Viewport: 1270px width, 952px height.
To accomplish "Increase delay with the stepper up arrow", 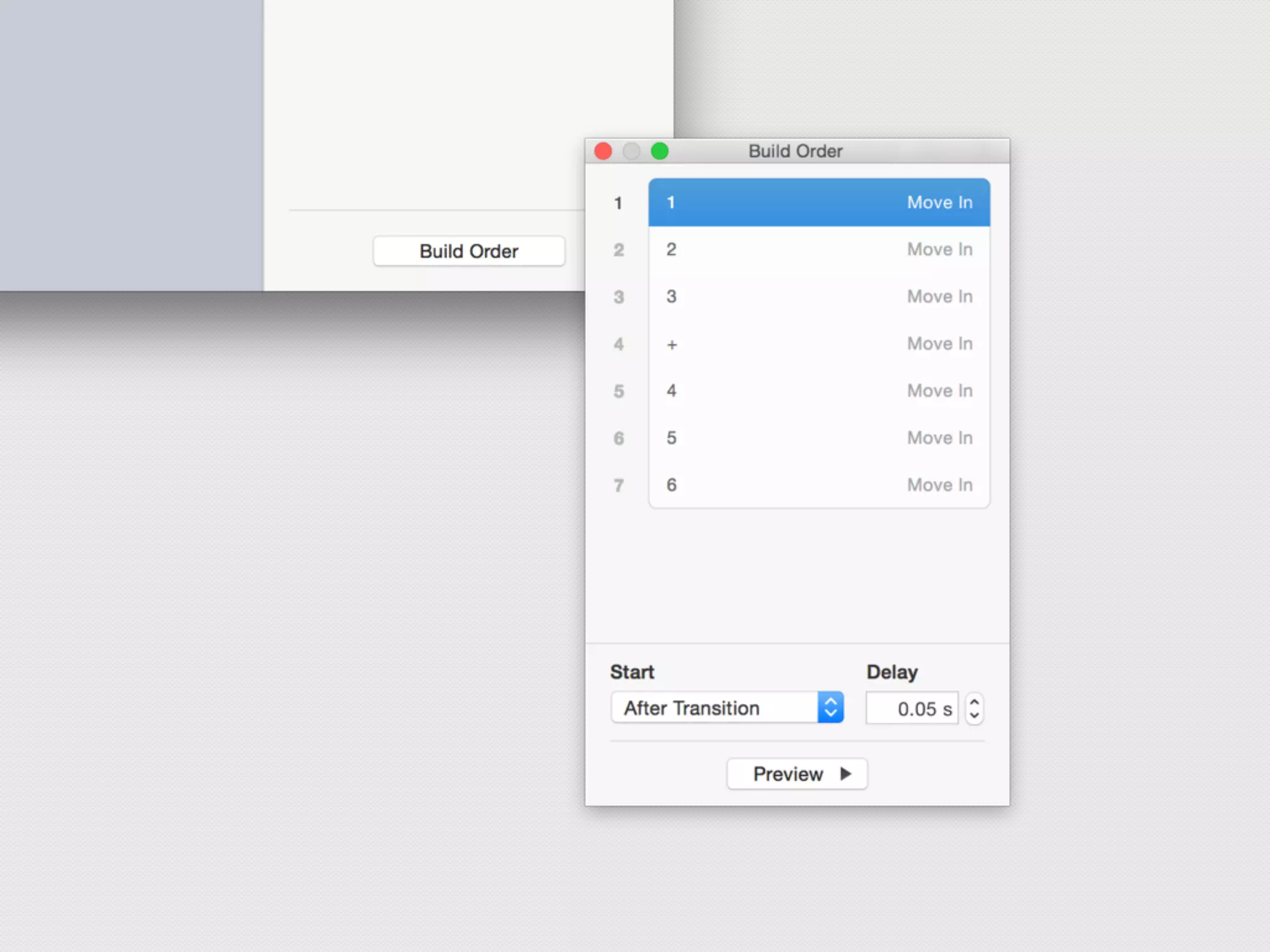I will (x=974, y=702).
